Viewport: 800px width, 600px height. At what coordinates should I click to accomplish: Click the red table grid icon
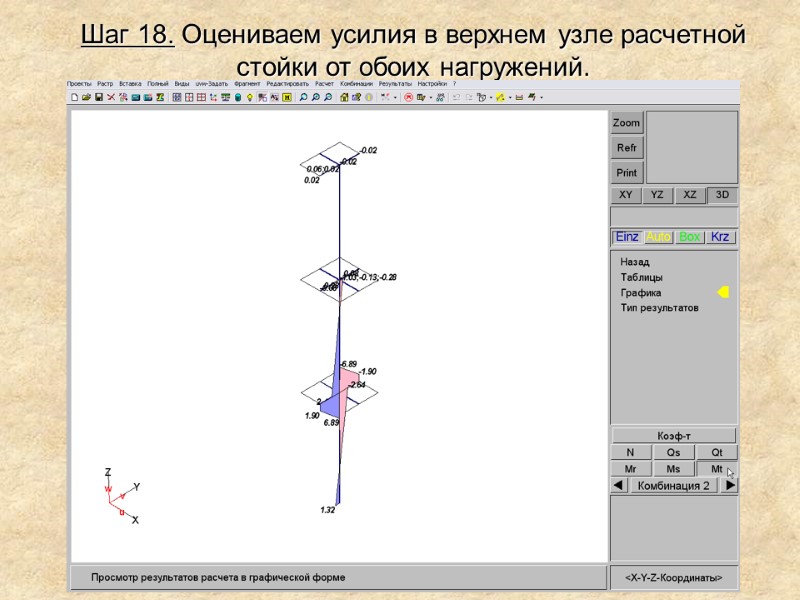tap(201, 97)
